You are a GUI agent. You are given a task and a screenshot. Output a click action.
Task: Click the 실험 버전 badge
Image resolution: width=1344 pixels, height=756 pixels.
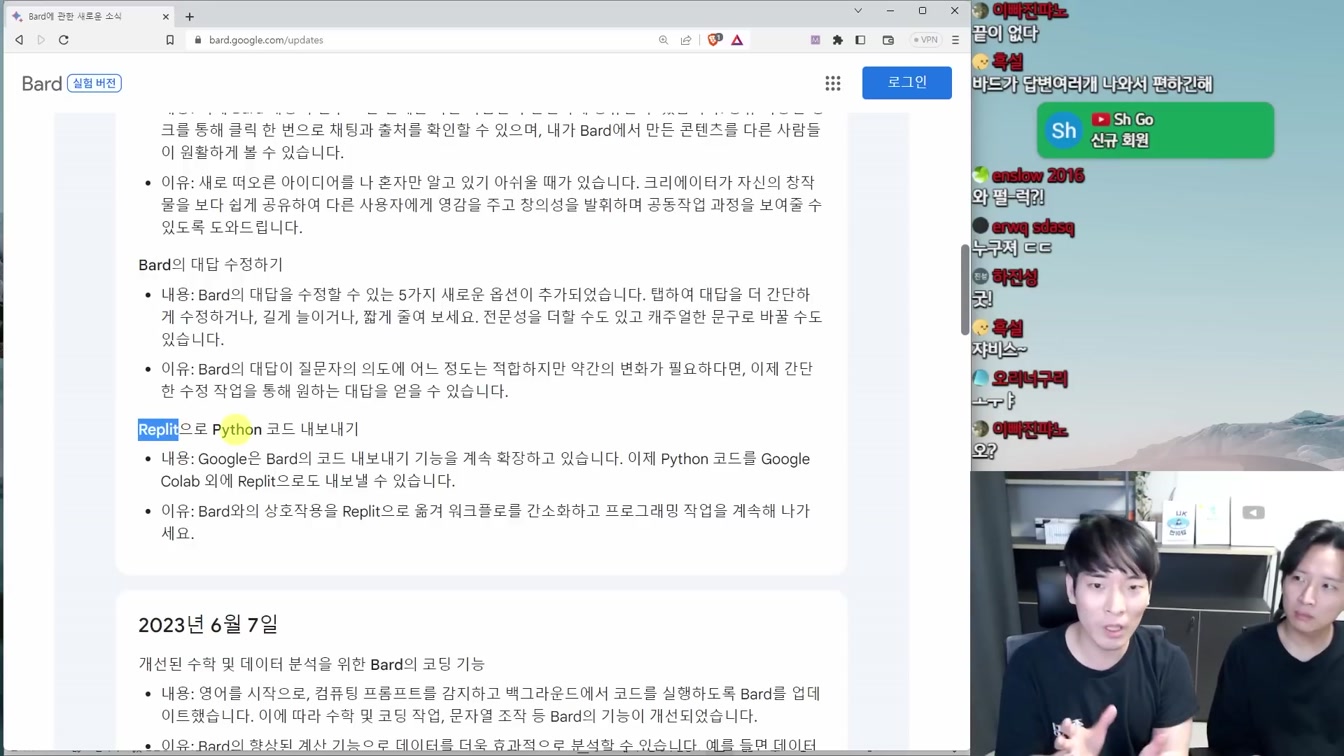(x=94, y=83)
